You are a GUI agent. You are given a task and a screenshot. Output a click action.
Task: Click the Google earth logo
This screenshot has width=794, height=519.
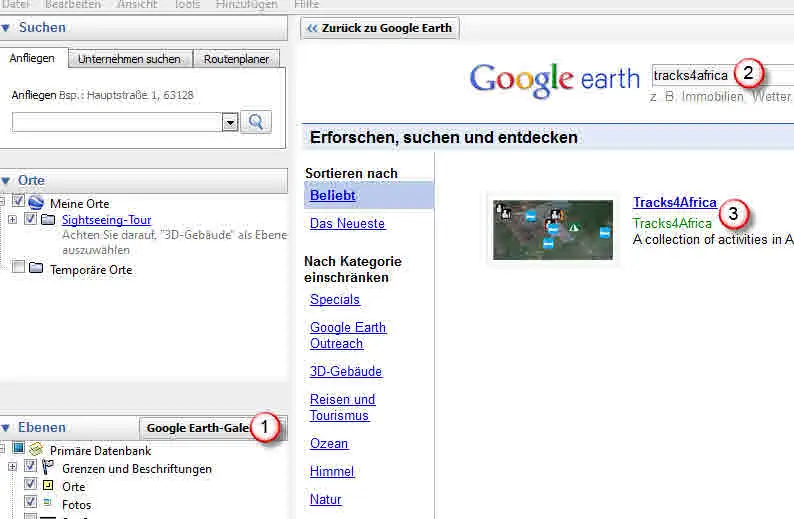(554, 79)
